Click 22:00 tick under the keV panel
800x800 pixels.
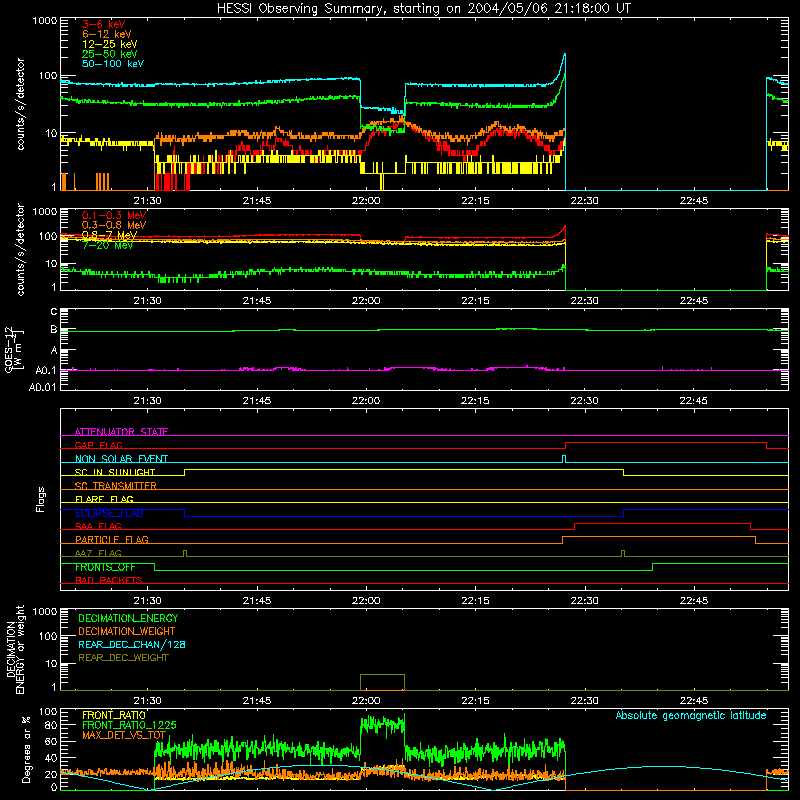click(366, 201)
